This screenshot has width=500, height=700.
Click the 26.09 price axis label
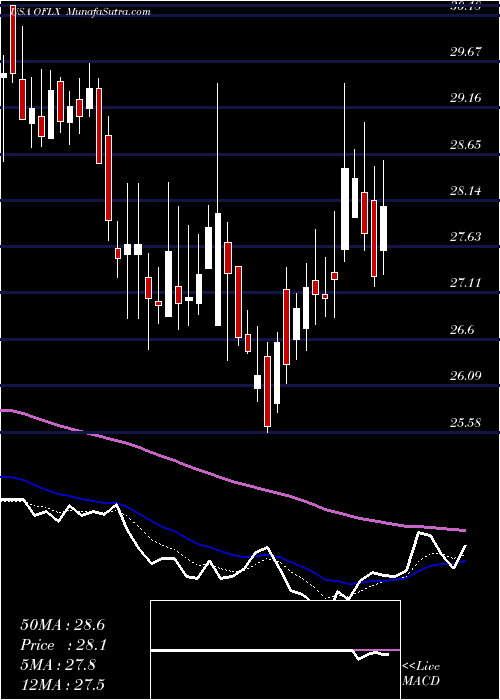[466, 375]
